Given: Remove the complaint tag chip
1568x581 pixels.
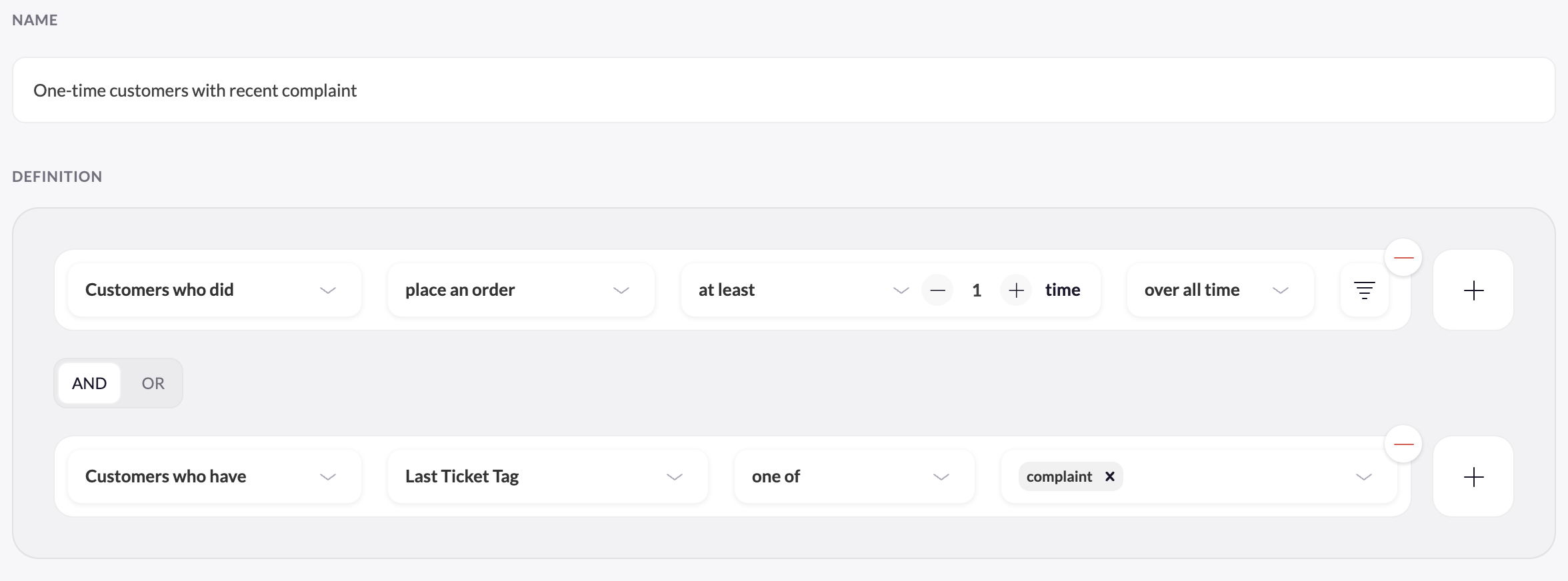Looking at the screenshot, I should [1110, 476].
